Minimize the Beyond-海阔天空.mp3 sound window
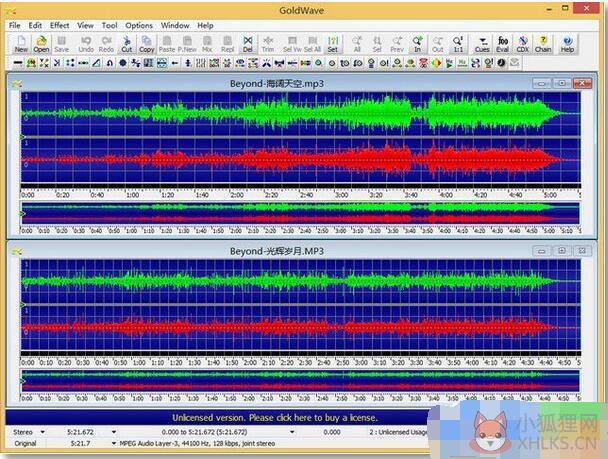Screen dimensions: 608x459 [x=542, y=83]
